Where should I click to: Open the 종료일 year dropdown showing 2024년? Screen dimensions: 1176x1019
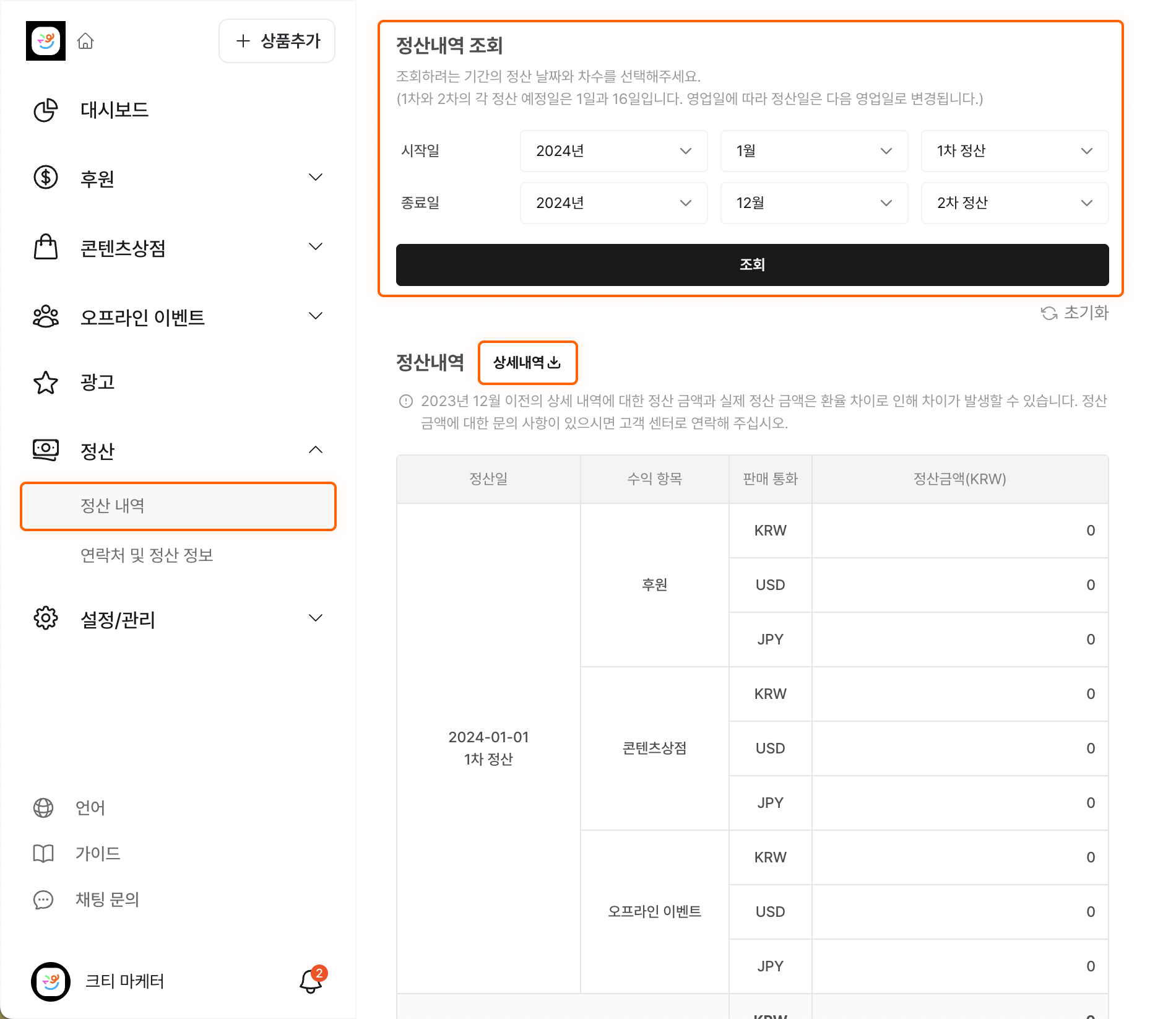[613, 203]
